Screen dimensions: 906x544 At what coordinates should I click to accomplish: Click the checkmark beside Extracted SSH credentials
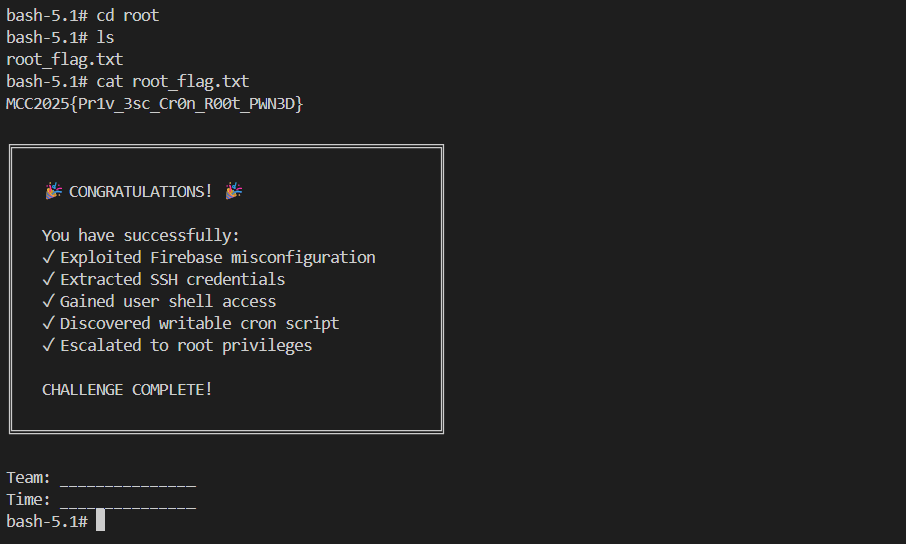[x=47, y=279]
